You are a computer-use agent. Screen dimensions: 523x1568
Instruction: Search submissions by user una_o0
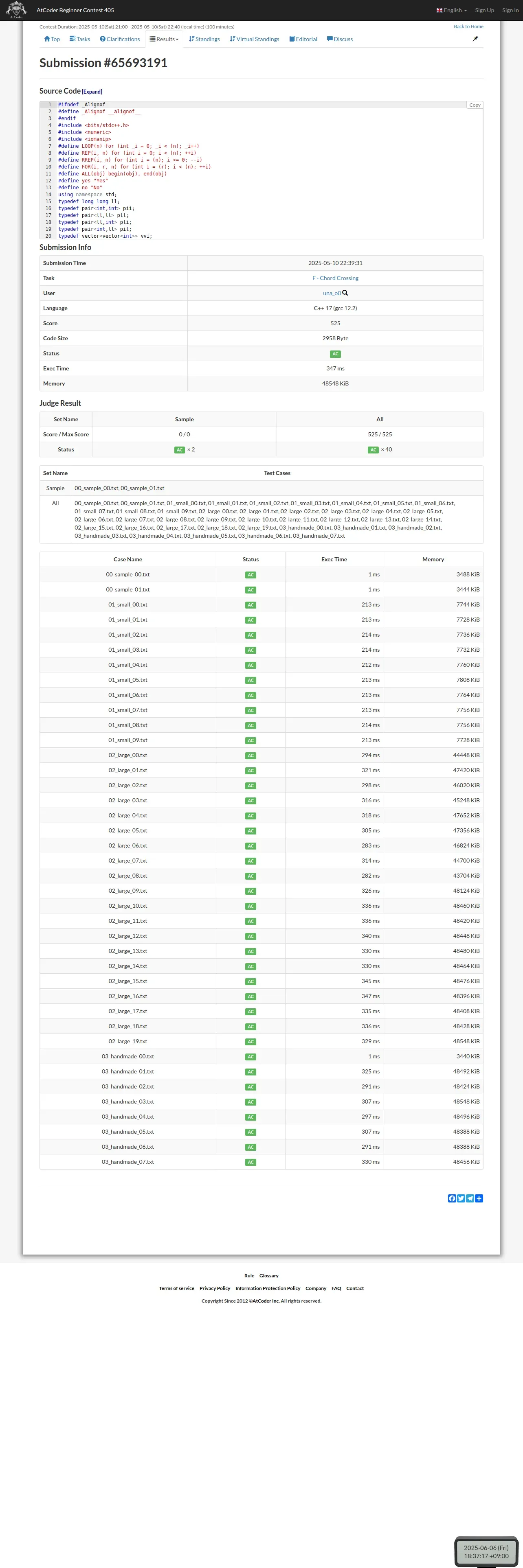[345, 293]
